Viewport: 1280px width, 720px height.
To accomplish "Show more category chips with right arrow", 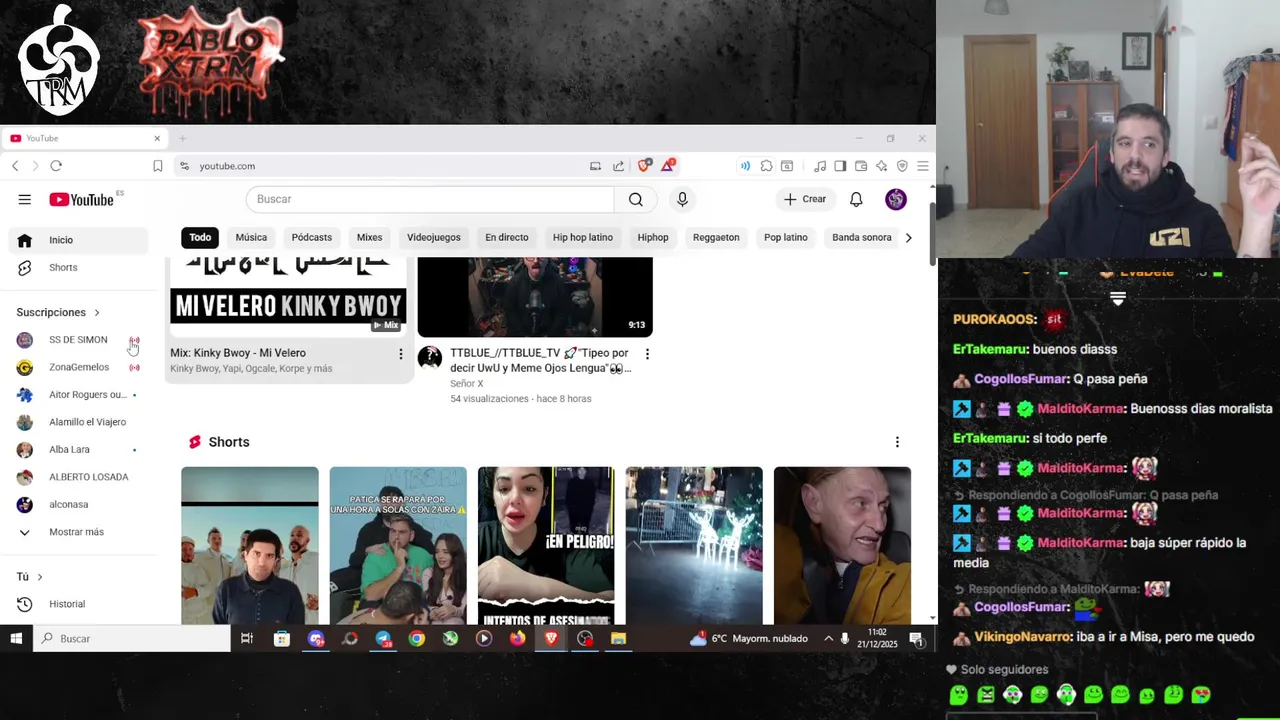I will (x=908, y=237).
